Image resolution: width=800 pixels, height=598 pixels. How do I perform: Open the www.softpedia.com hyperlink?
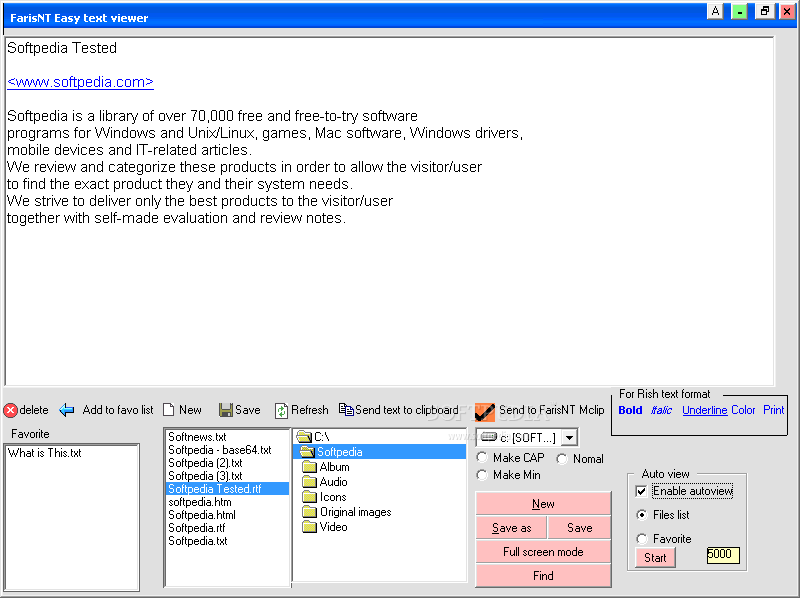pyautogui.click(x=81, y=82)
